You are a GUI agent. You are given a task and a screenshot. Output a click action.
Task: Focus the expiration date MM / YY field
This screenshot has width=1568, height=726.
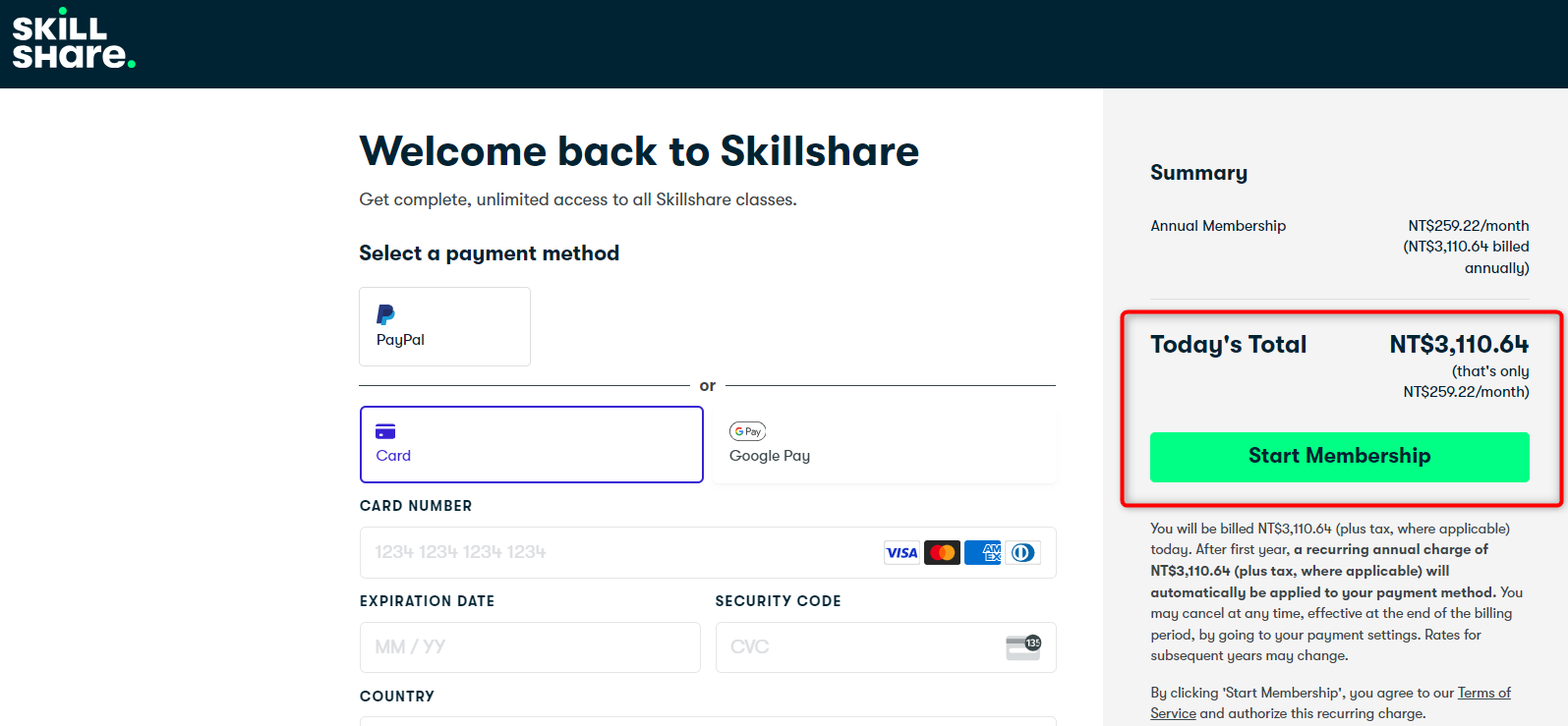(x=530, y=647)
